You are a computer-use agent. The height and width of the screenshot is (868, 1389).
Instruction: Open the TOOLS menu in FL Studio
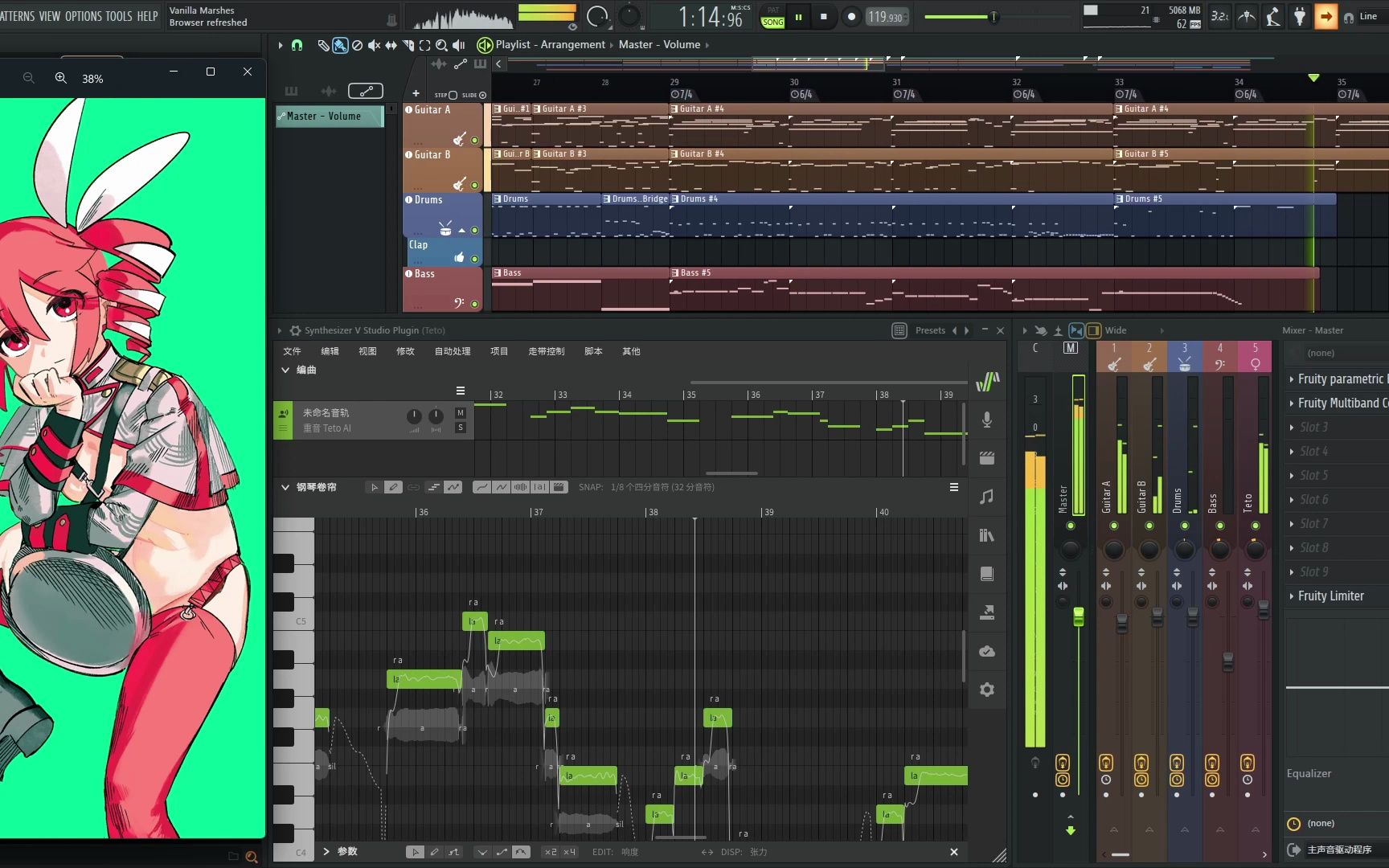118,16
